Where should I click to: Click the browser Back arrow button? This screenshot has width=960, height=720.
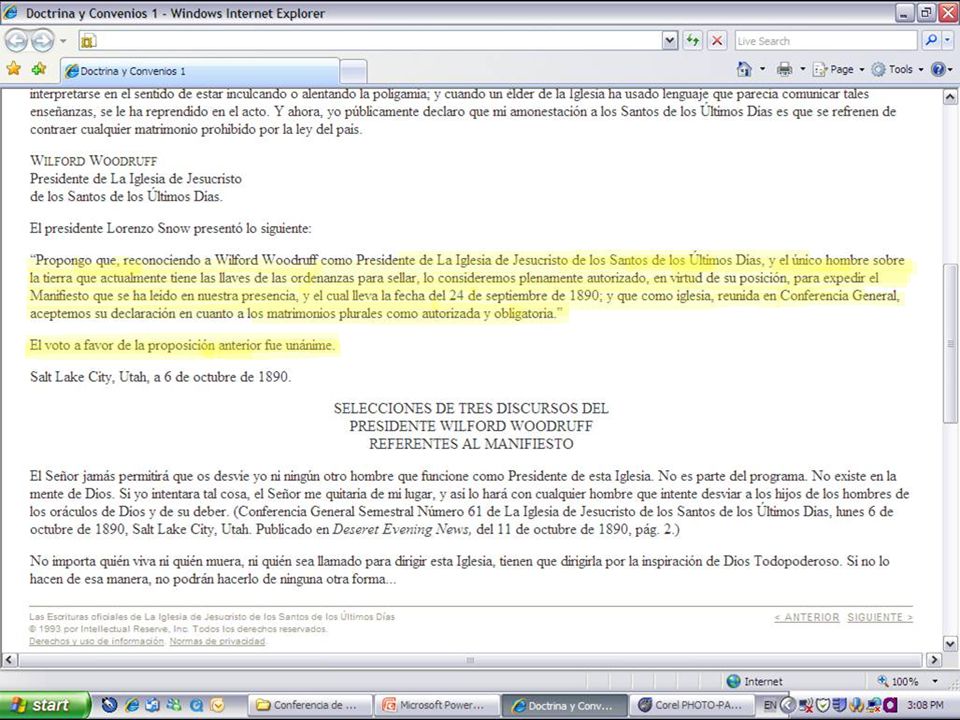(17, 41)
